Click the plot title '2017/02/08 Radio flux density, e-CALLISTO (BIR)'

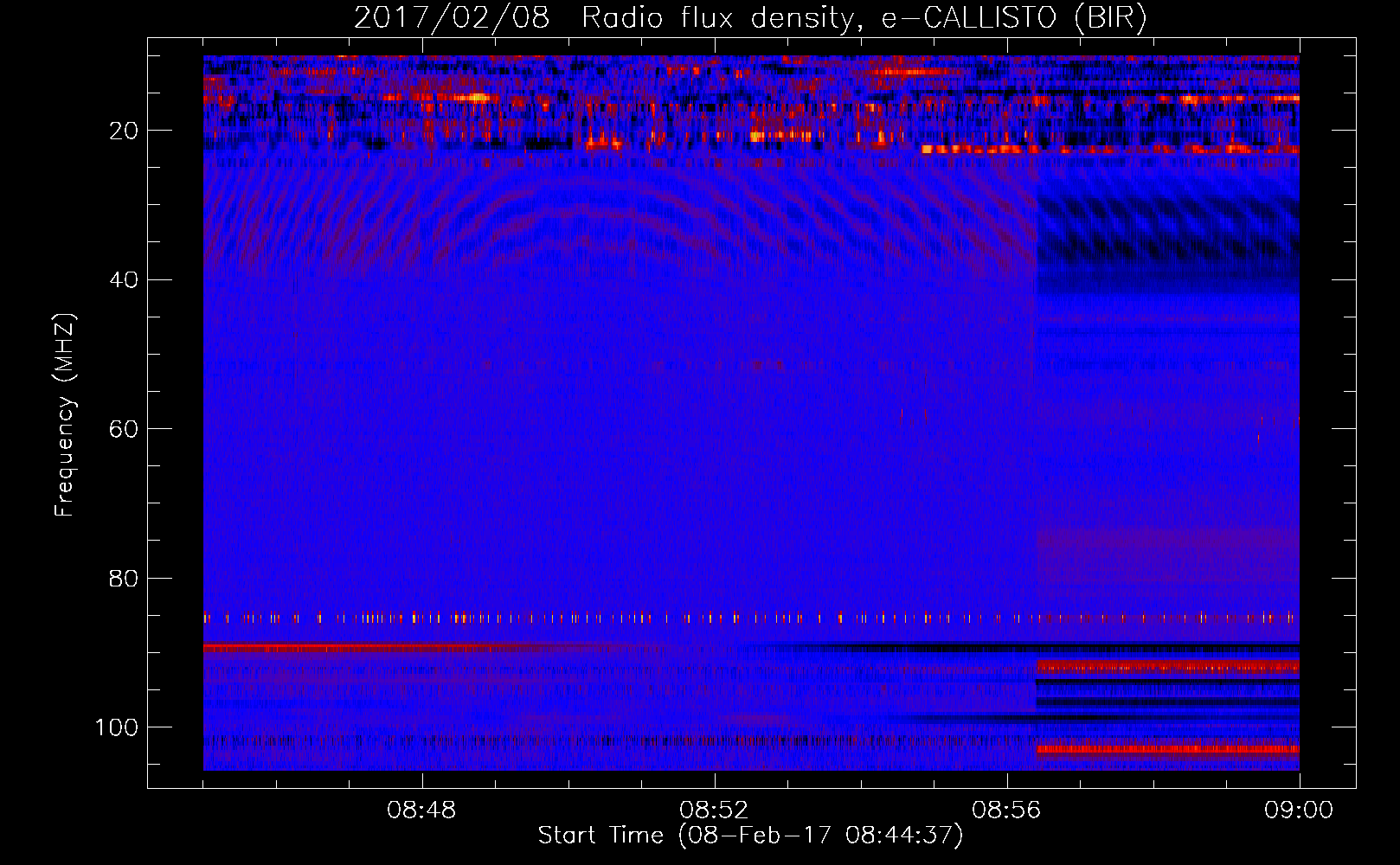coord(750,17)
